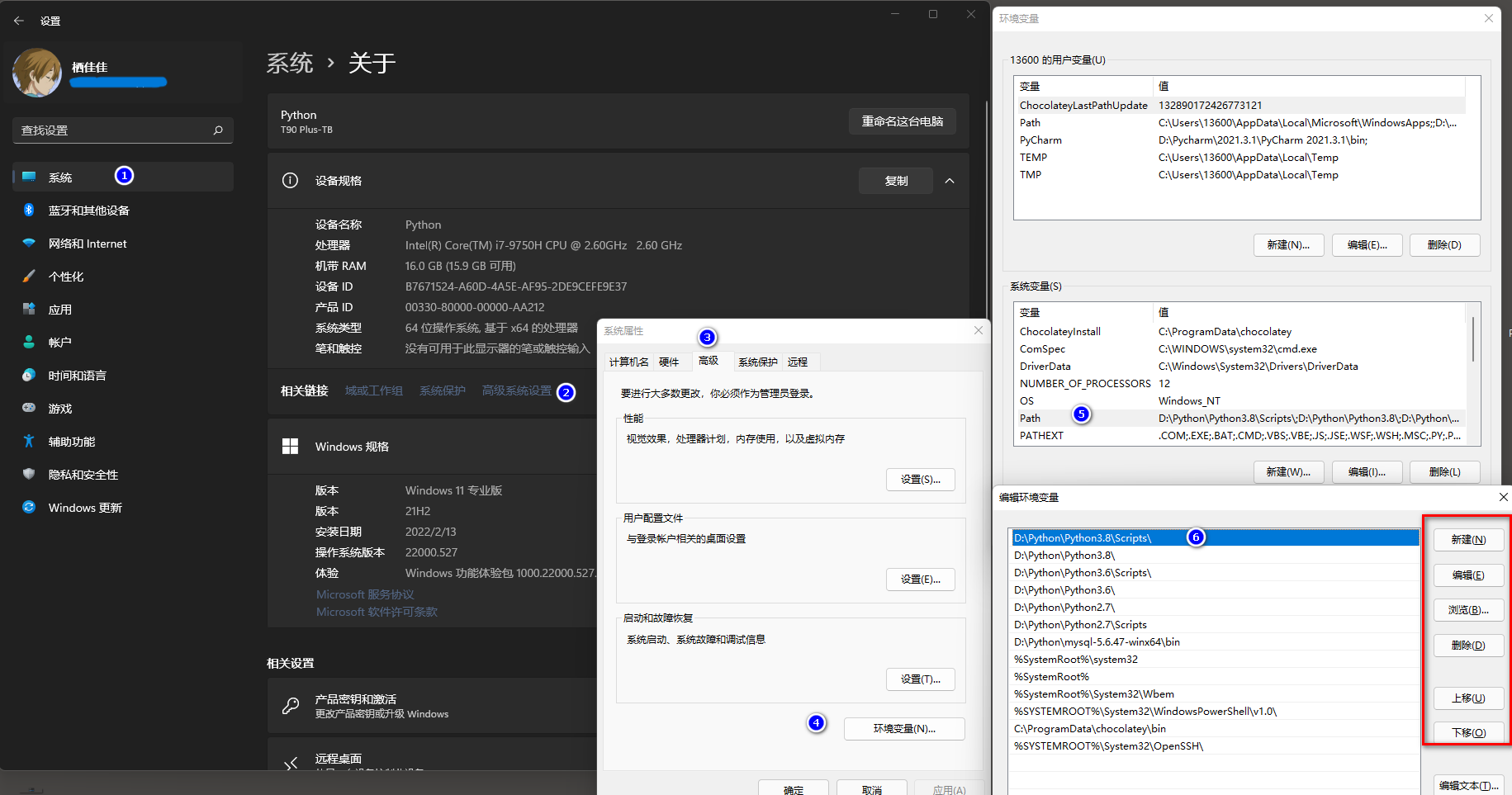Click 系统 in the breadcrumb
This screenshot has height=795, width=1512.
click(x=290, y=63)
